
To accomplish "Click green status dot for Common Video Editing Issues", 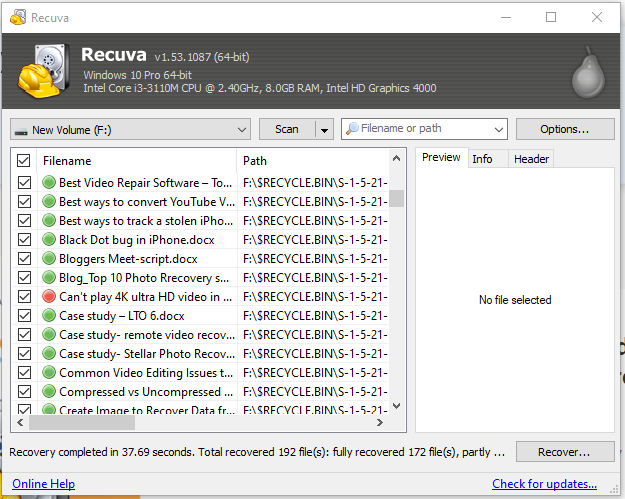I will 49,372.
